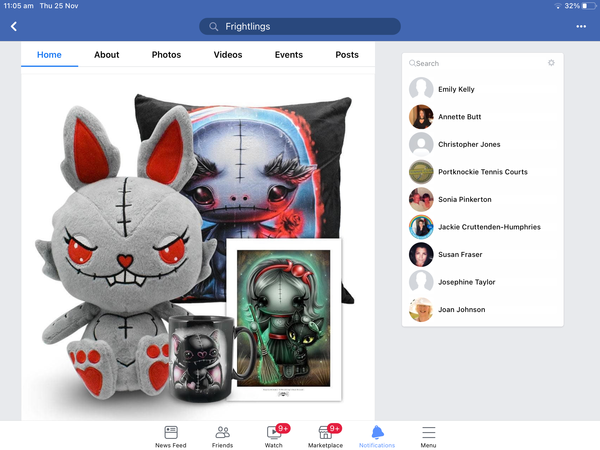Click the contacts Search field
Image resolution: width=600 pixels, height=450 pixels.
pos(474,63)
